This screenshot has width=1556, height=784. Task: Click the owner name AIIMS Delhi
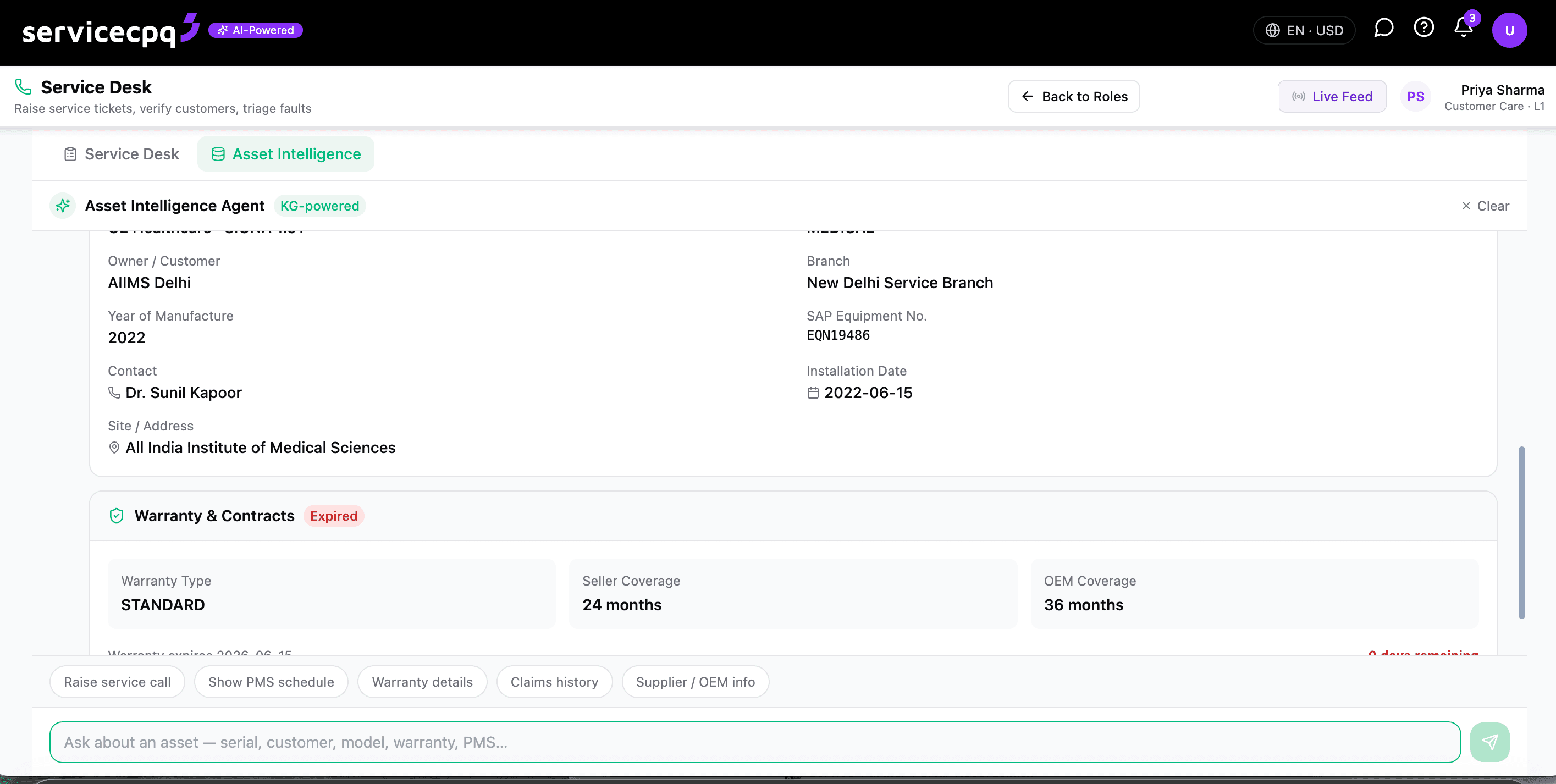(x=149, y=283)
